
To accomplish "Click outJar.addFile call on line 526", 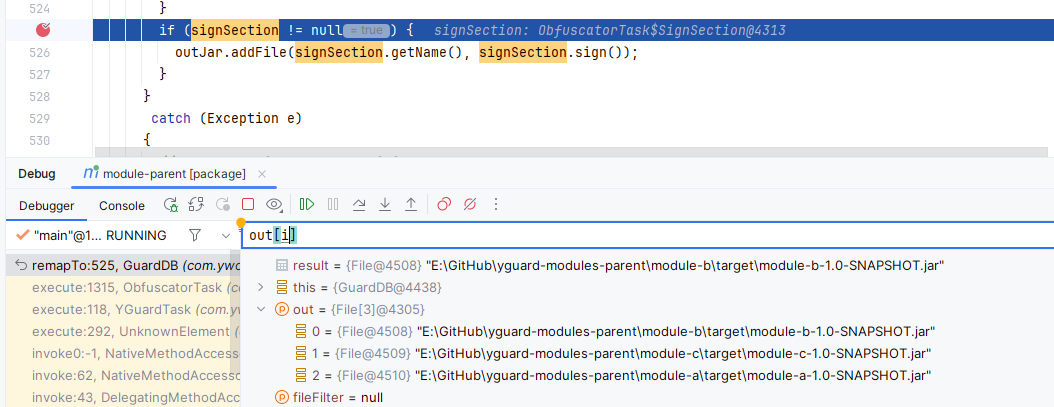I will tap(231, 52).
